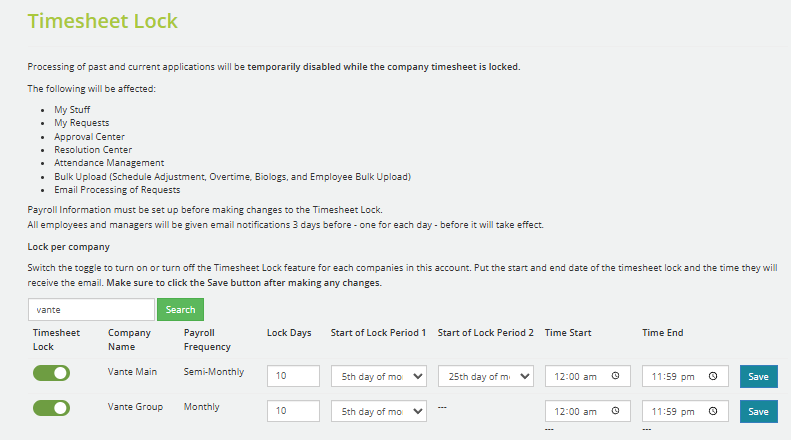Click clock icon in Vante Group Time Start

click(x=615, y=411)
